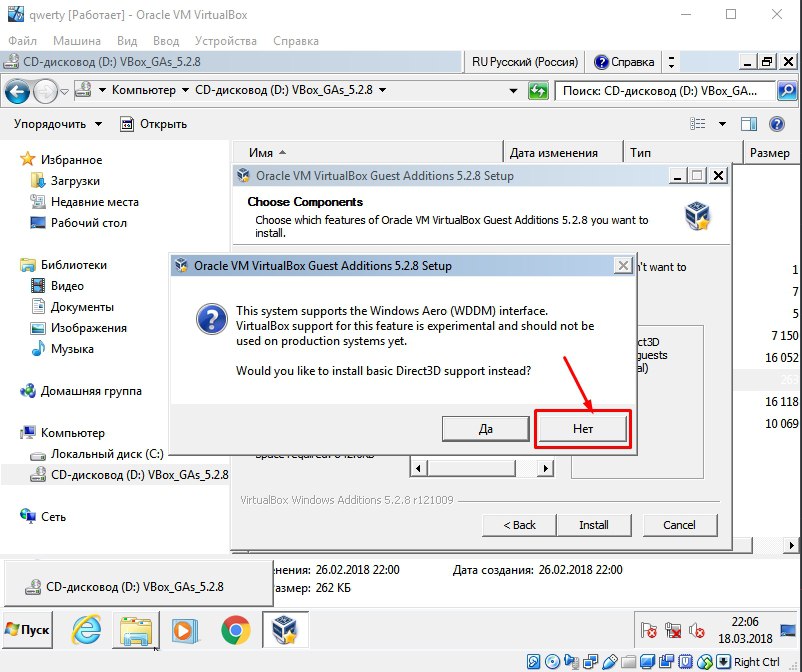The height and width of the screenshot is (672, 802).
Task: Open Google Chrome from the taskbar
Action: tap(236, 630)
